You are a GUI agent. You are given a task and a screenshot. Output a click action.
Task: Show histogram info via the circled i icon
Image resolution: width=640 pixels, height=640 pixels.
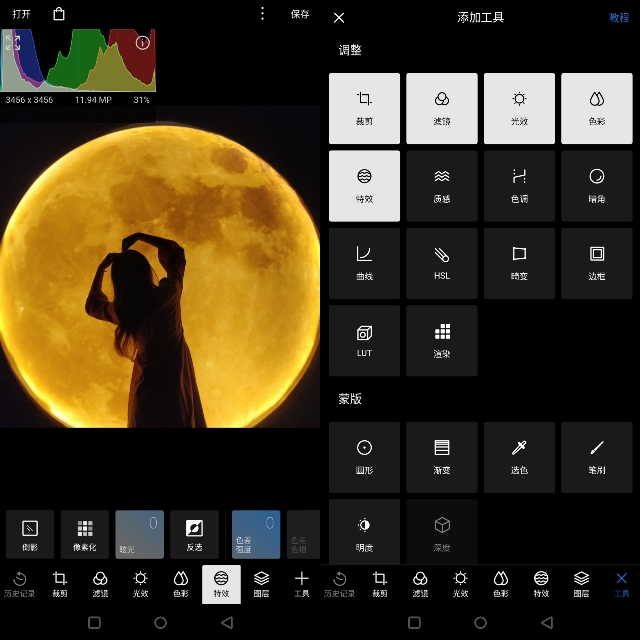(142, 43)
